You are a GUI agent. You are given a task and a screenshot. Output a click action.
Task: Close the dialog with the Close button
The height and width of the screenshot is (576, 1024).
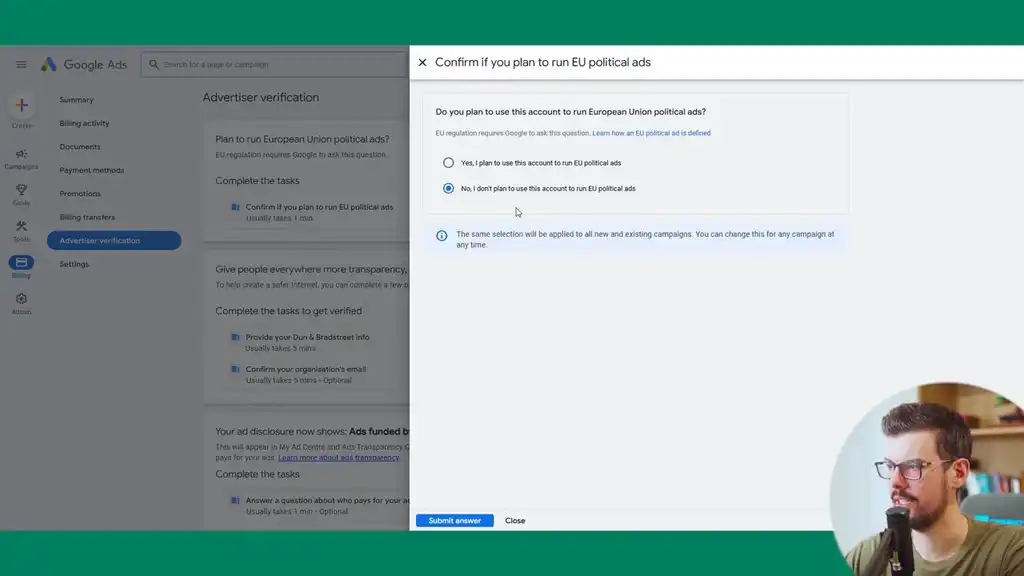tap(514, 520)
